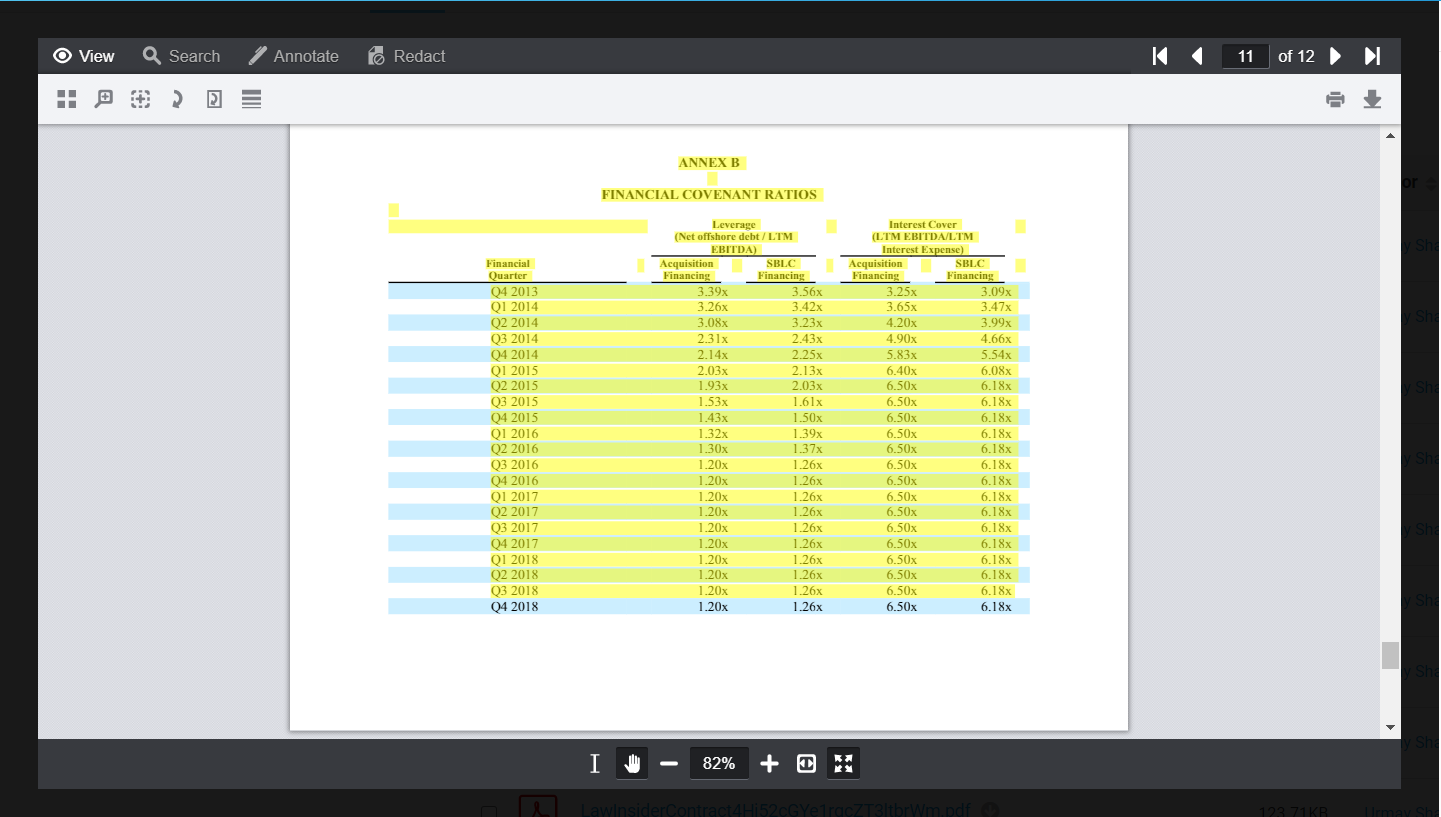Image resolution: width=1441 pixels, height=817 pixels.
Task: Rotate the document clockwise
Action: (x=177, y=99)
